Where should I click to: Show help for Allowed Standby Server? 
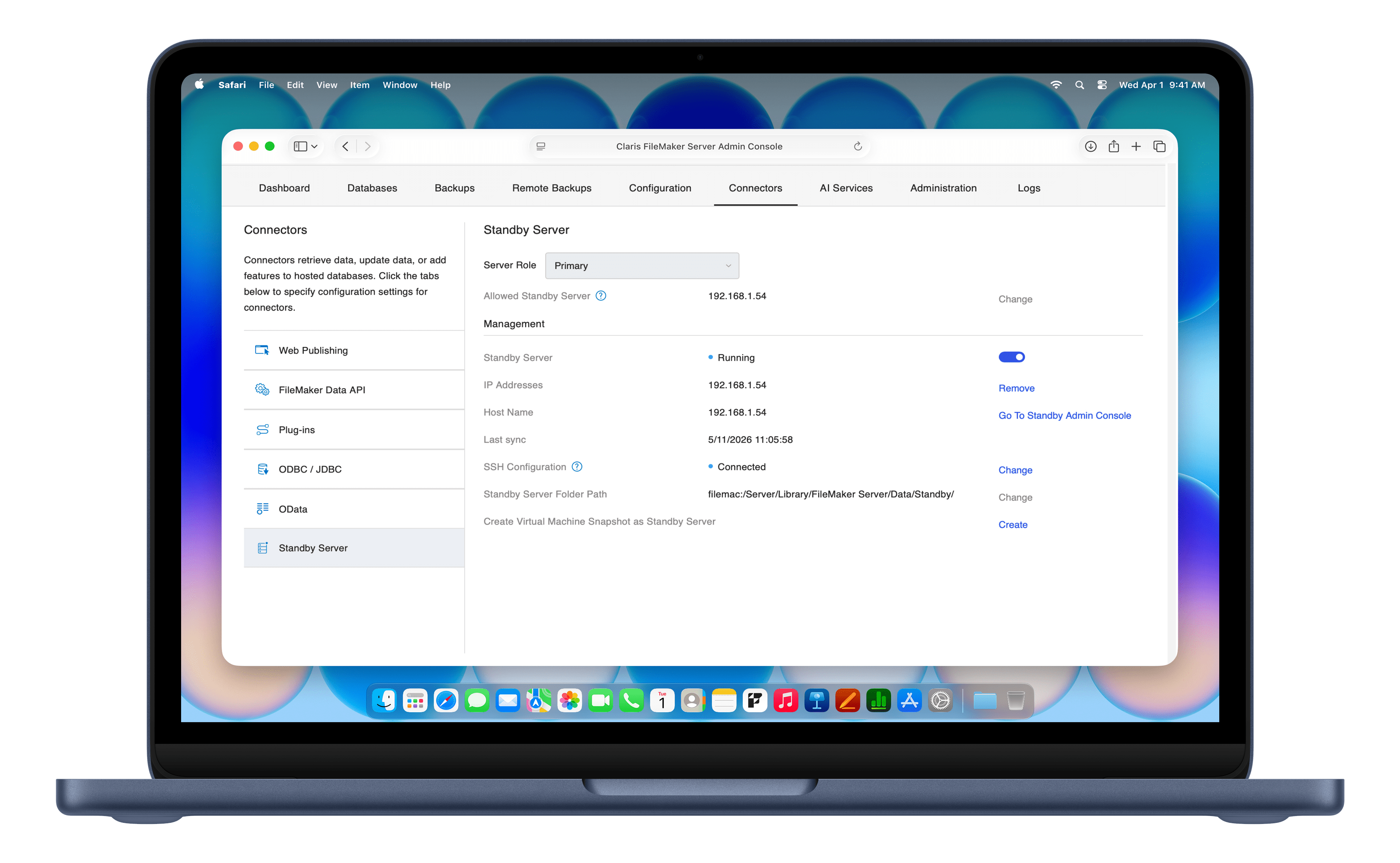(601, 296)
